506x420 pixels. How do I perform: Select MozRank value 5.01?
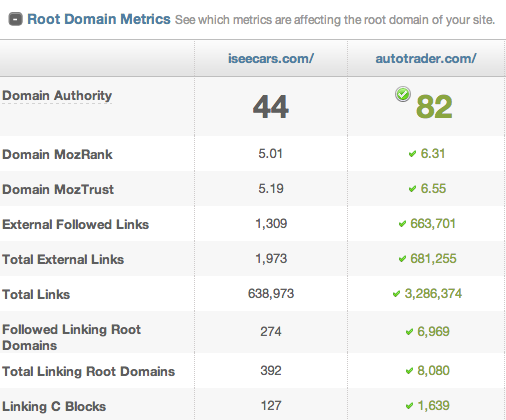pos(271,154)
